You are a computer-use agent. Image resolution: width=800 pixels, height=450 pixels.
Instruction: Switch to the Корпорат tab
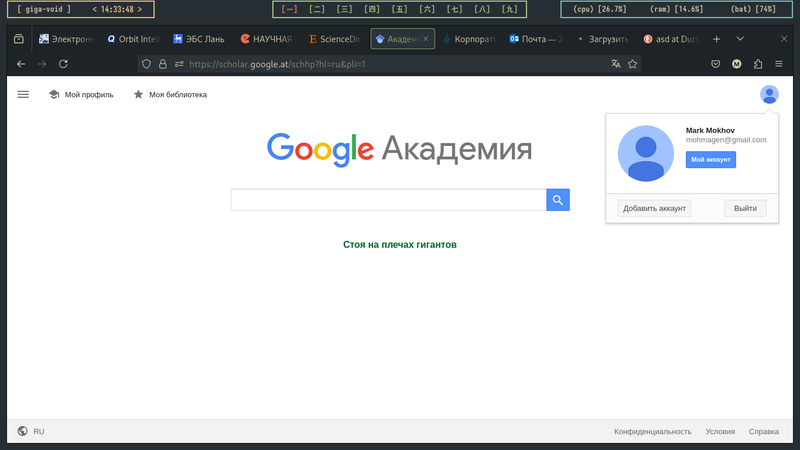click(x=470, y=39)
